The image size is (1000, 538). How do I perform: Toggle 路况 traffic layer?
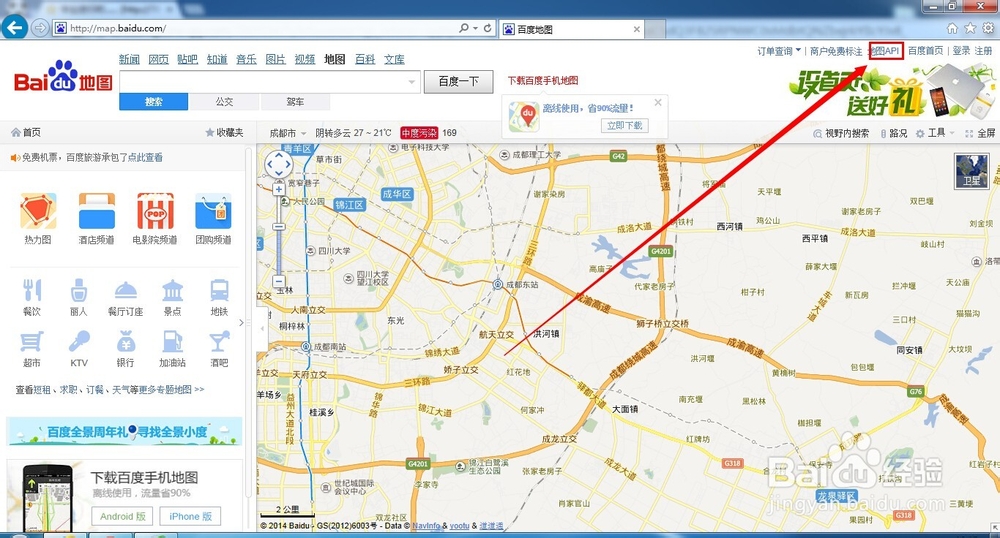[x=893, y=133]
